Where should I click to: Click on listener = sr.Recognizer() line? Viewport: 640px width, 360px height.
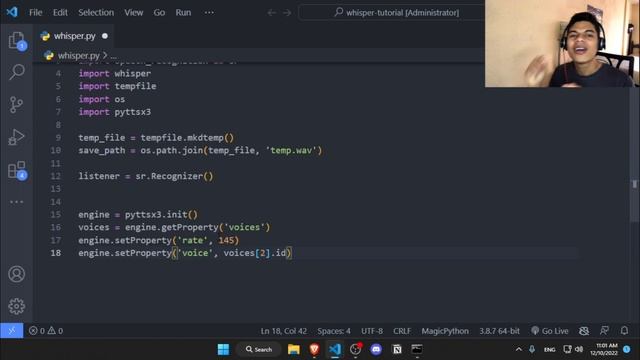click(146, 176)
